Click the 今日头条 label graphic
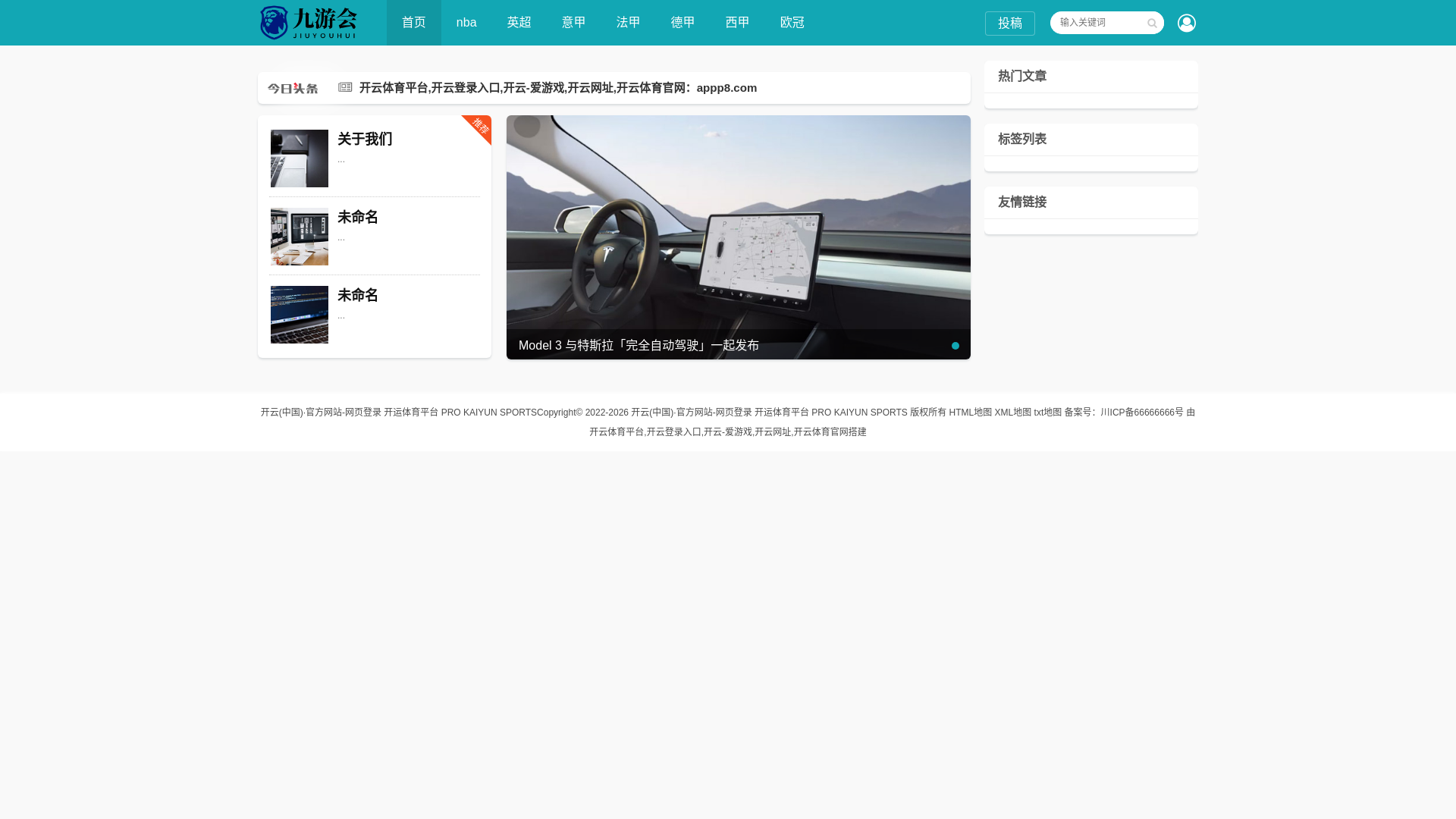 (293, 89)
